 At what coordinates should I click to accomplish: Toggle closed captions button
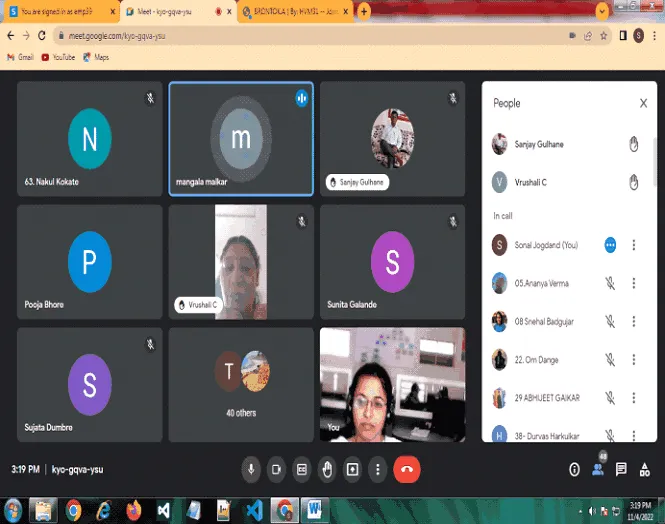pyautogui.click(x=302, y=469)
